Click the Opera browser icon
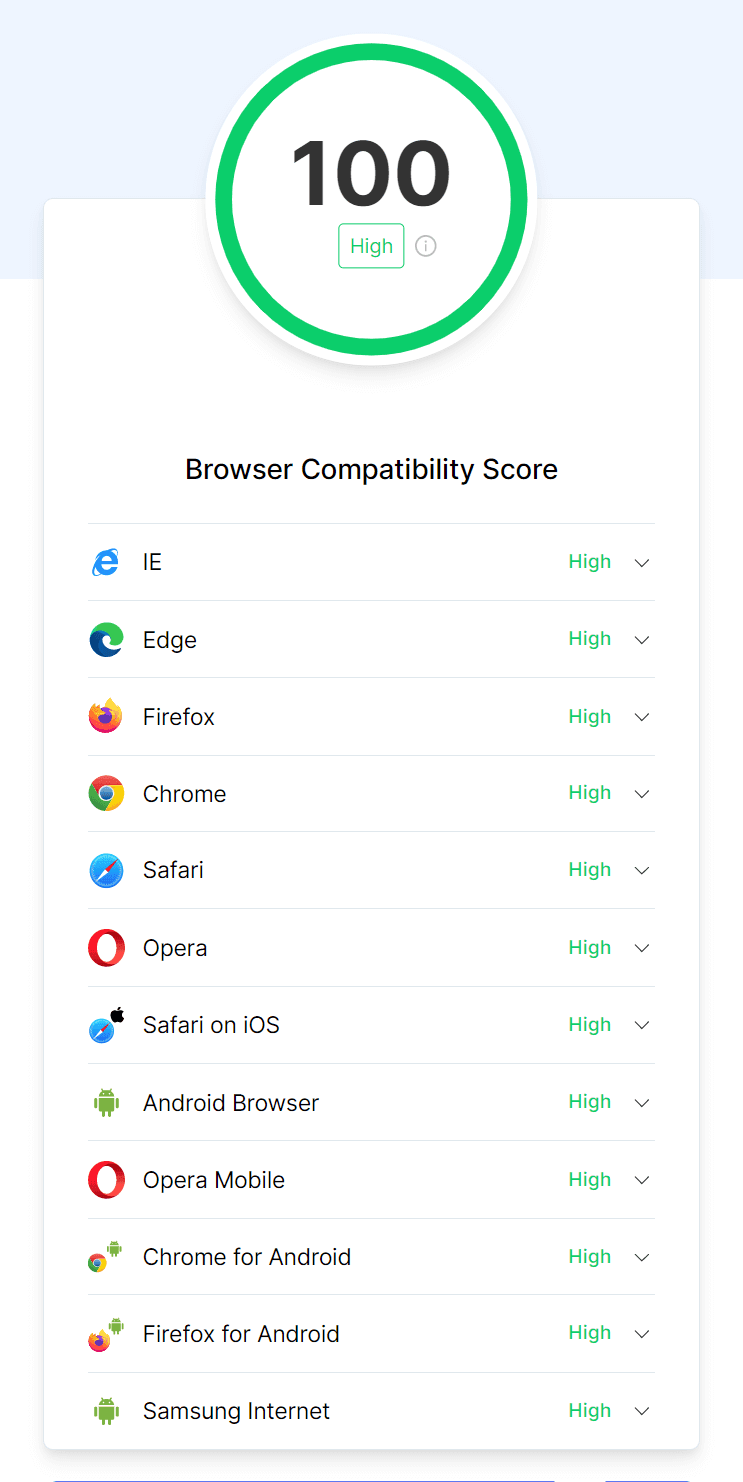Viewport: 743px width, 1482px height. 106,947
